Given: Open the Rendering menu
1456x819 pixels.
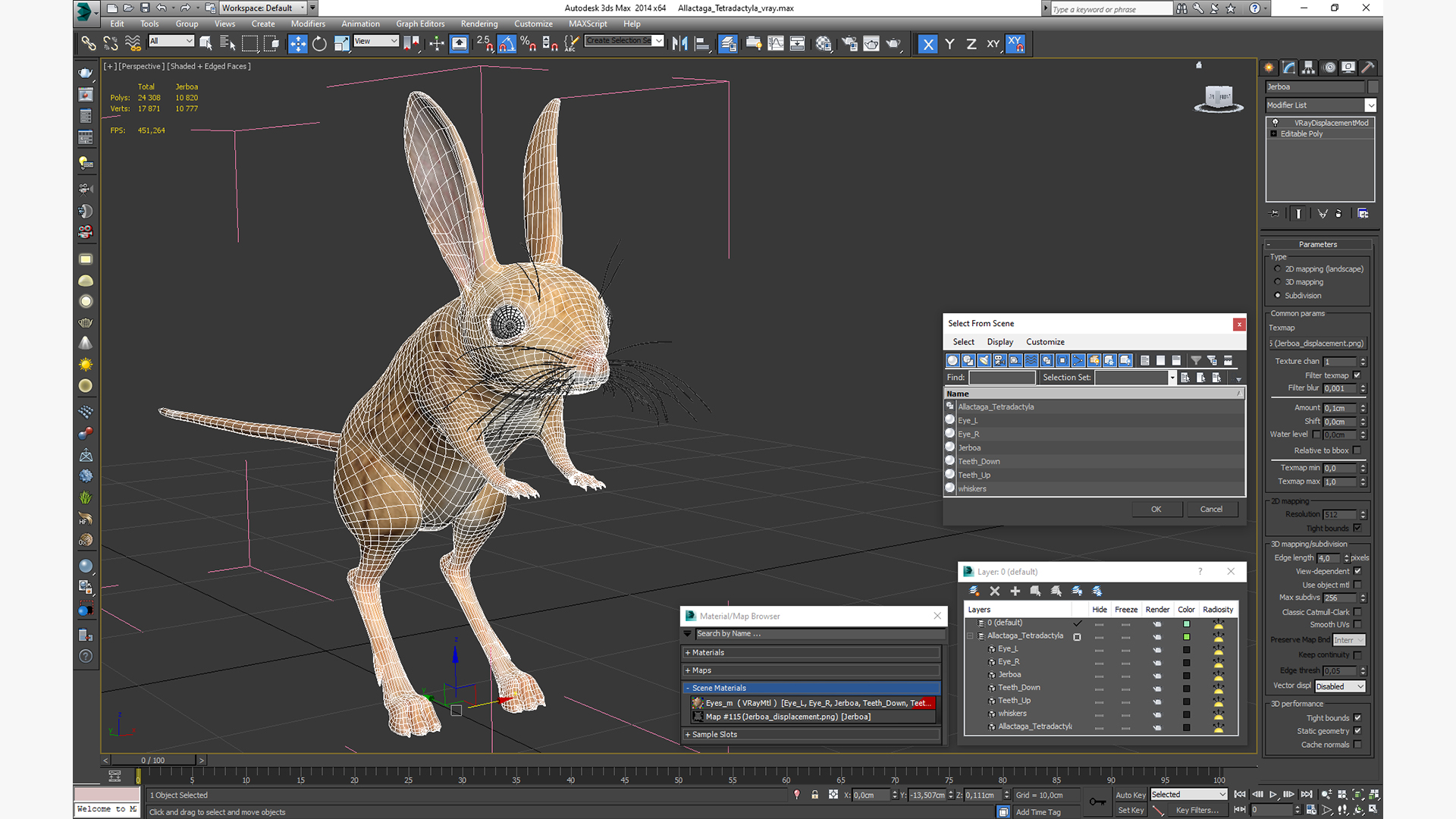Looking at the screenshot, I should click(479, 24).
